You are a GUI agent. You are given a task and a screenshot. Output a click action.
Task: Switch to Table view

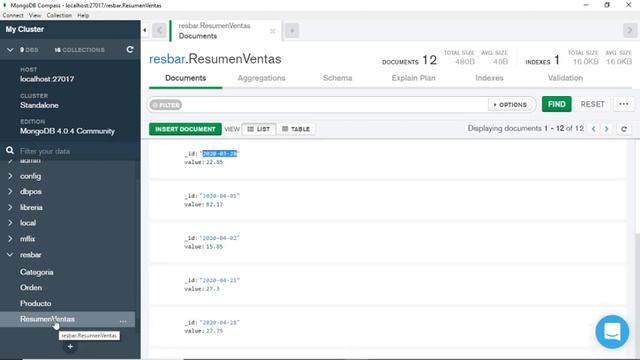point(296,129)
